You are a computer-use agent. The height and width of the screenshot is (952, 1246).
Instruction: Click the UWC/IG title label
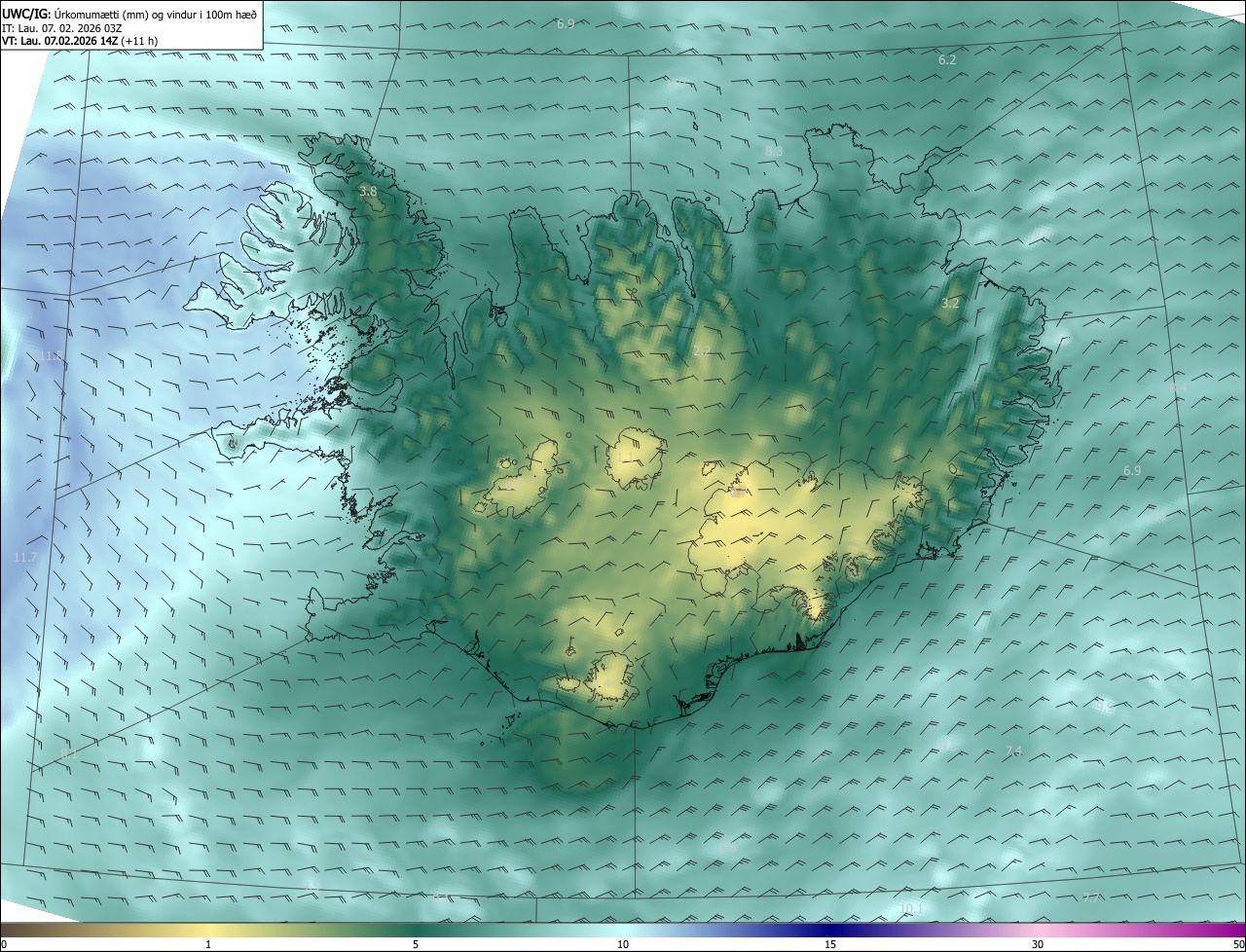pos(25,14)
